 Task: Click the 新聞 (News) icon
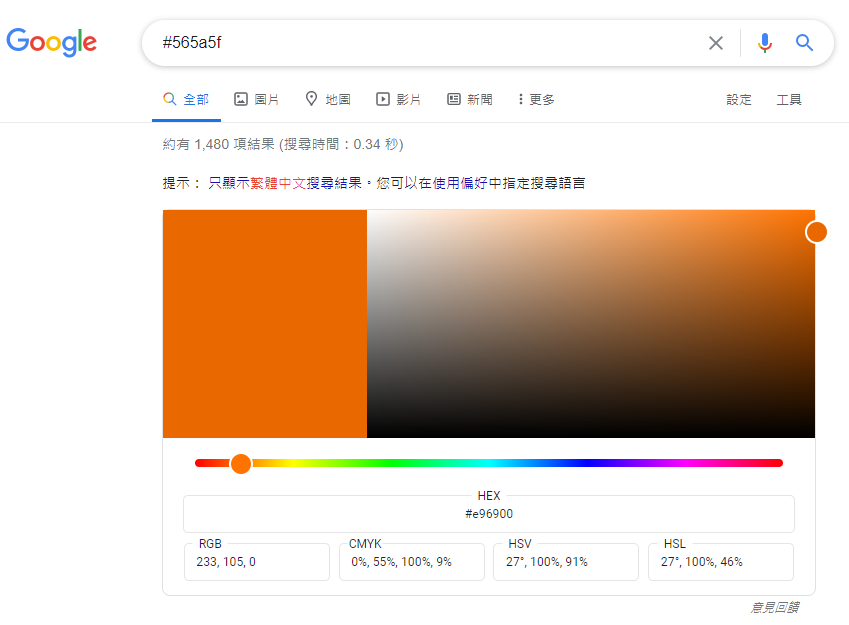click(x=453, y=99)
